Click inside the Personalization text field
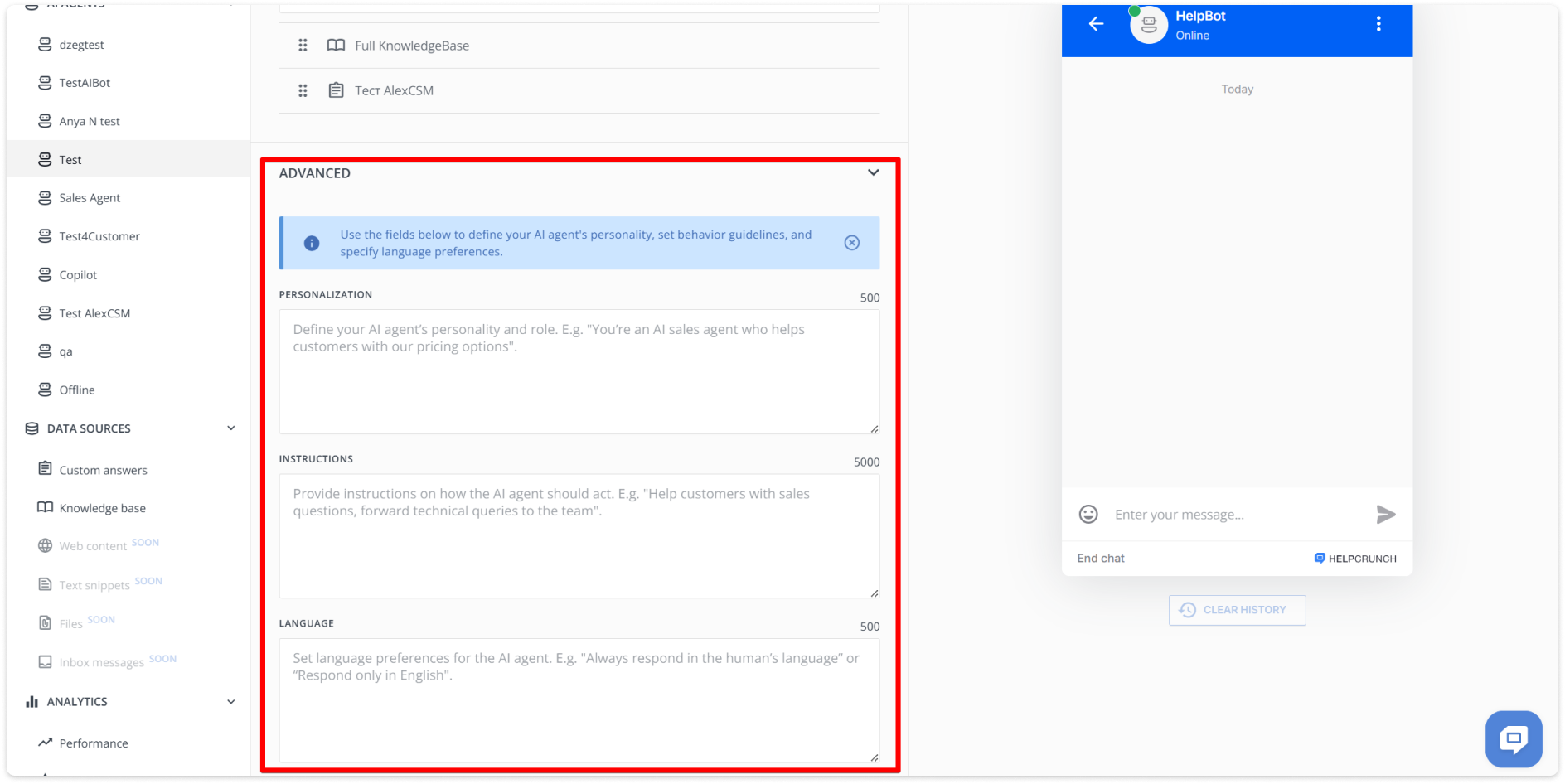This screenshot has width=1565, height=784. pyautogui.click(x=579, y=371)
